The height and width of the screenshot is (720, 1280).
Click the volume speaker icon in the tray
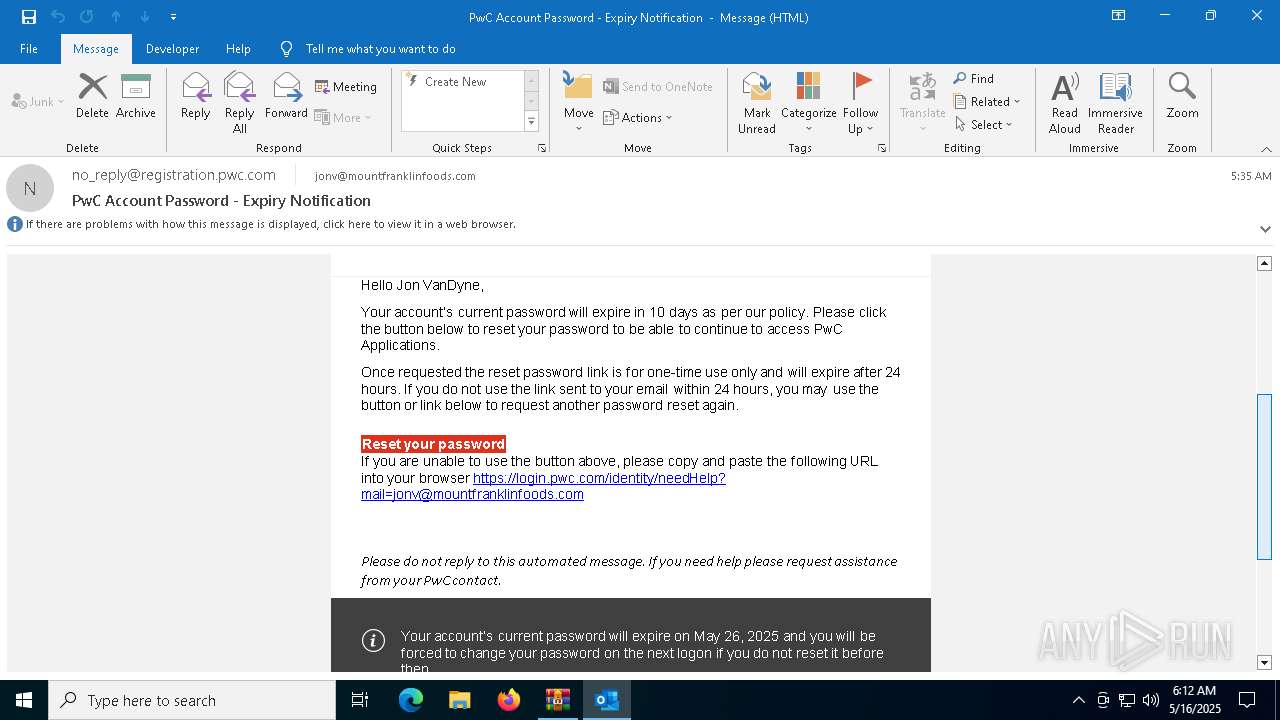[1151, 700]
